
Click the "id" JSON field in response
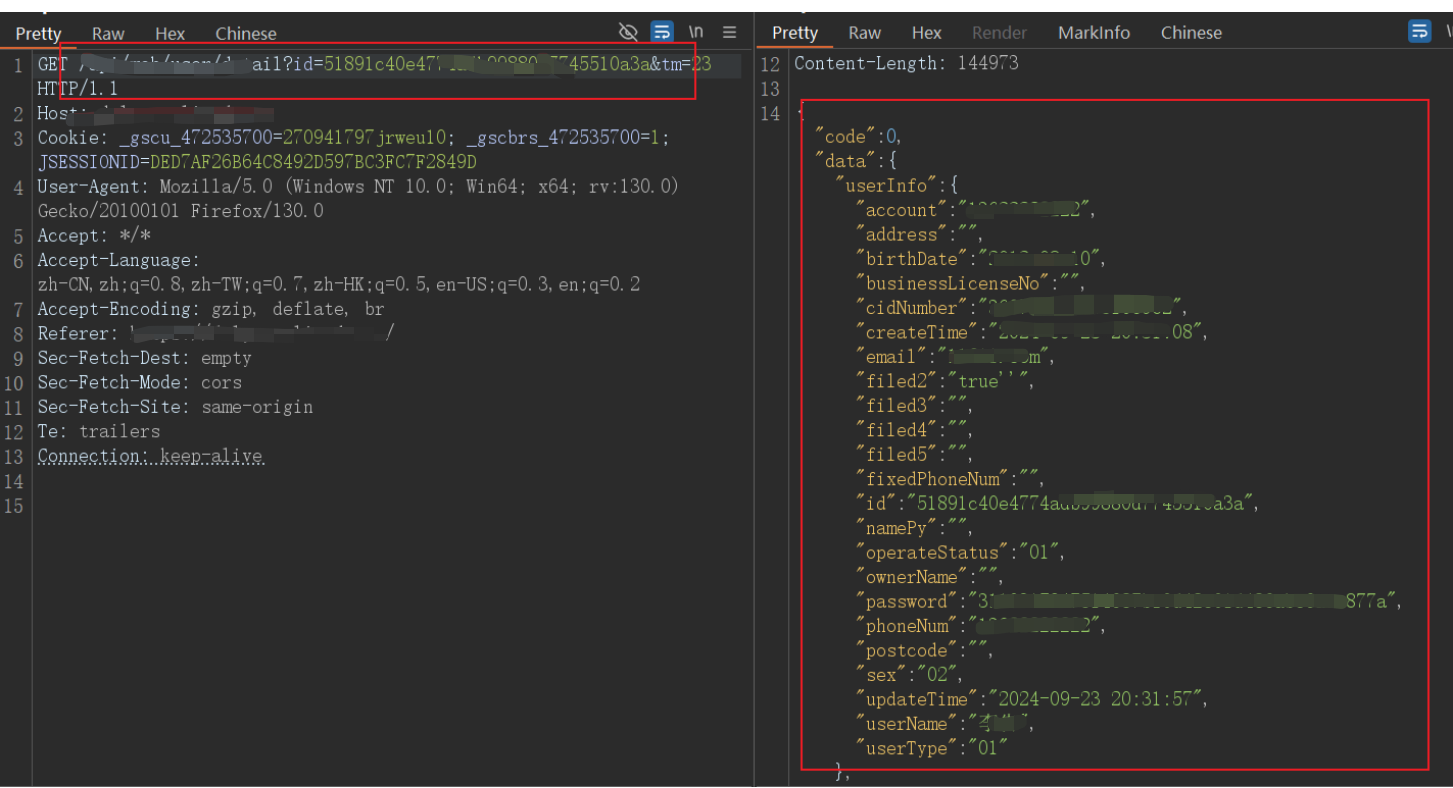point(1057,504)
